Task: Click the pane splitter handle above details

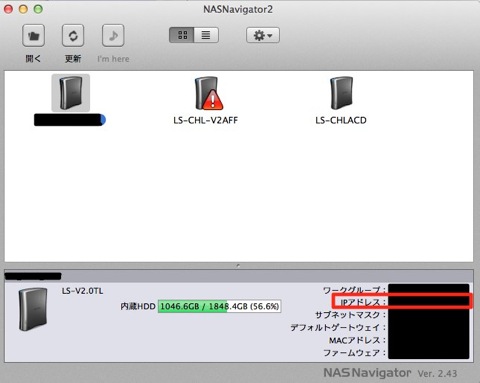Action: tap(238, 266)
